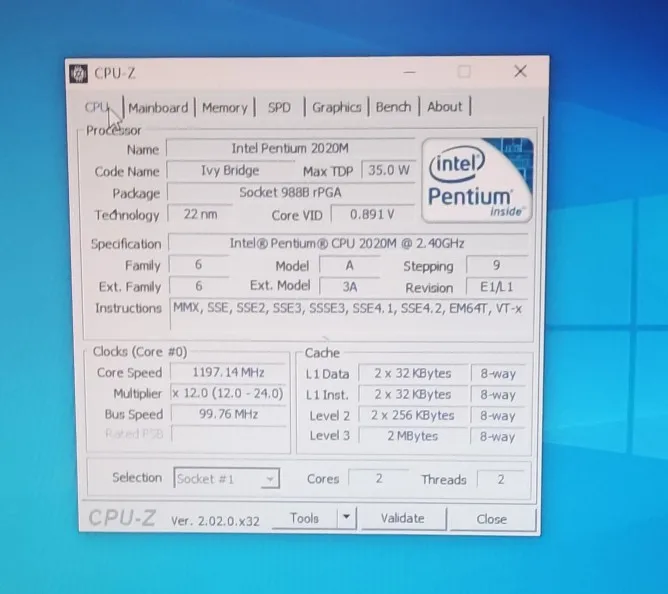Viewport: 668px width, 594px height.
Task: Minimize the CPU-Z window
Action: tap(409, 72)
